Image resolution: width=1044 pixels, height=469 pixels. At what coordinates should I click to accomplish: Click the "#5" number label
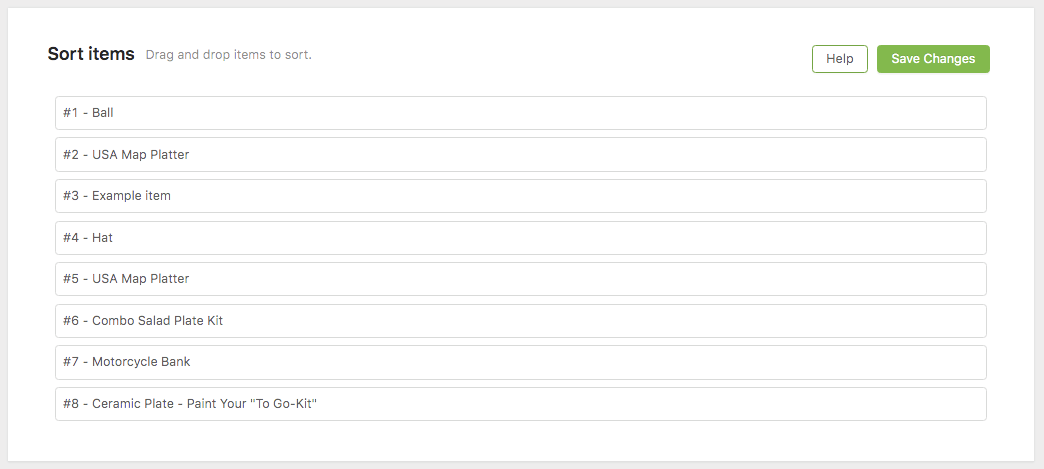(71, 278)
